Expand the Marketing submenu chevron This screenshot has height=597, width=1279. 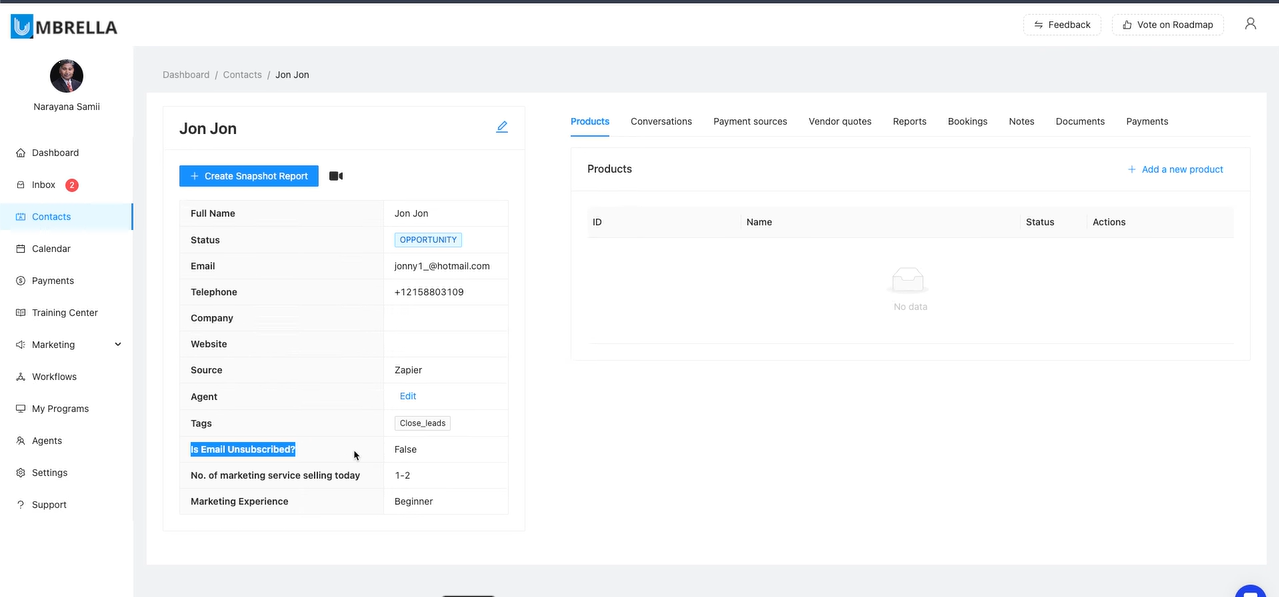(x=118, y=345)
